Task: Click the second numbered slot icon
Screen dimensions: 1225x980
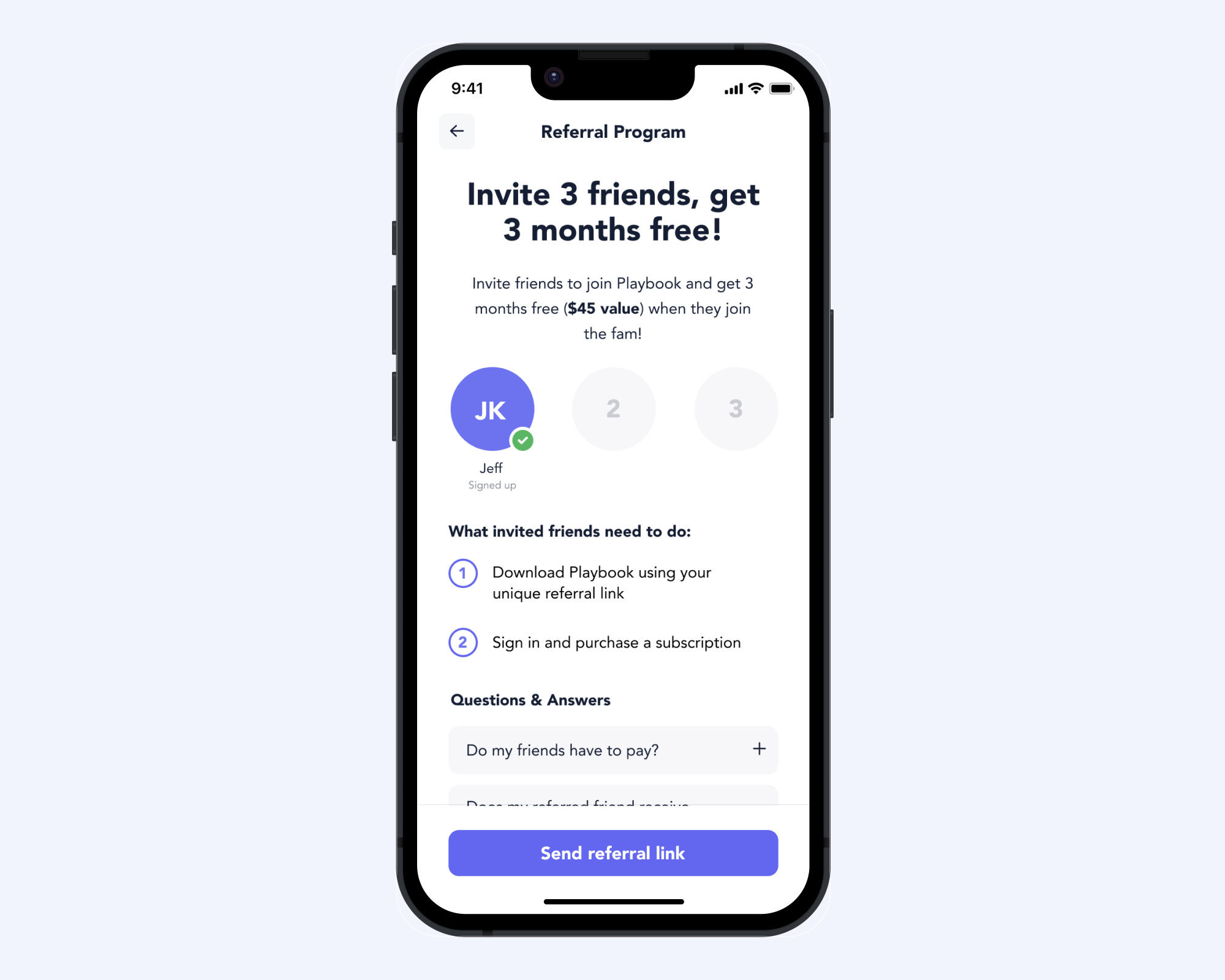Action: tap(613, 409)
